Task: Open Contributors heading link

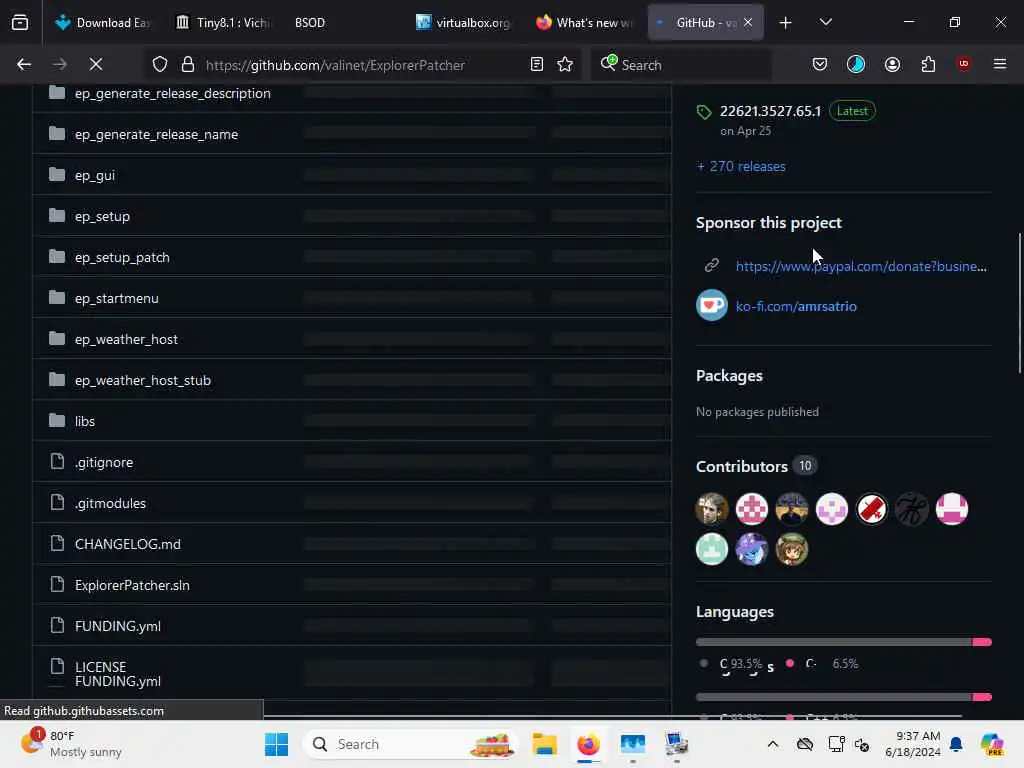Action: 742,466
